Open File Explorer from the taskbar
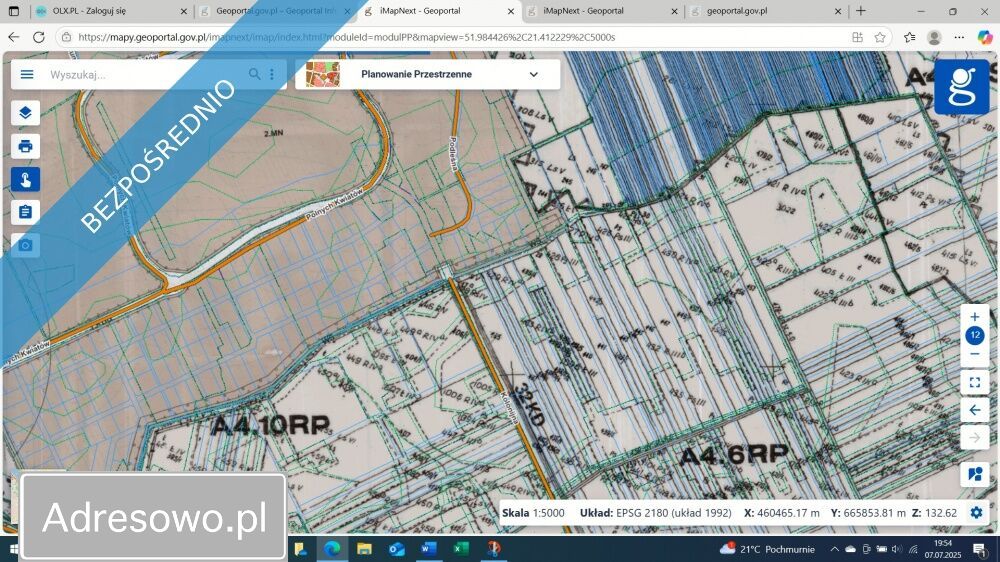Screen dimensions: 1000x562 364,549
